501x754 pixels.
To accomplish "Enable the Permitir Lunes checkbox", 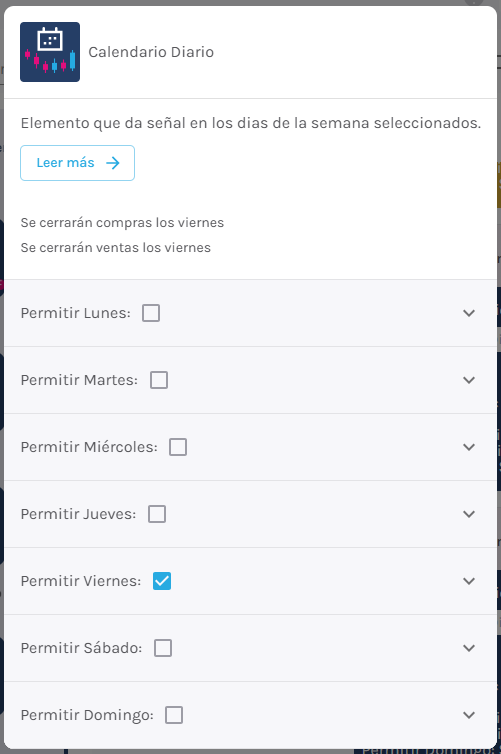I will point(151,313).
